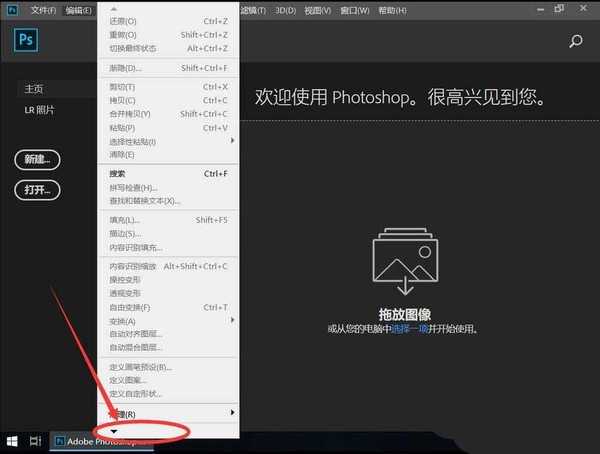Viewport: 600px width, 454px height.
Task: Click the search magnifier icon
Action: (575, 41)
